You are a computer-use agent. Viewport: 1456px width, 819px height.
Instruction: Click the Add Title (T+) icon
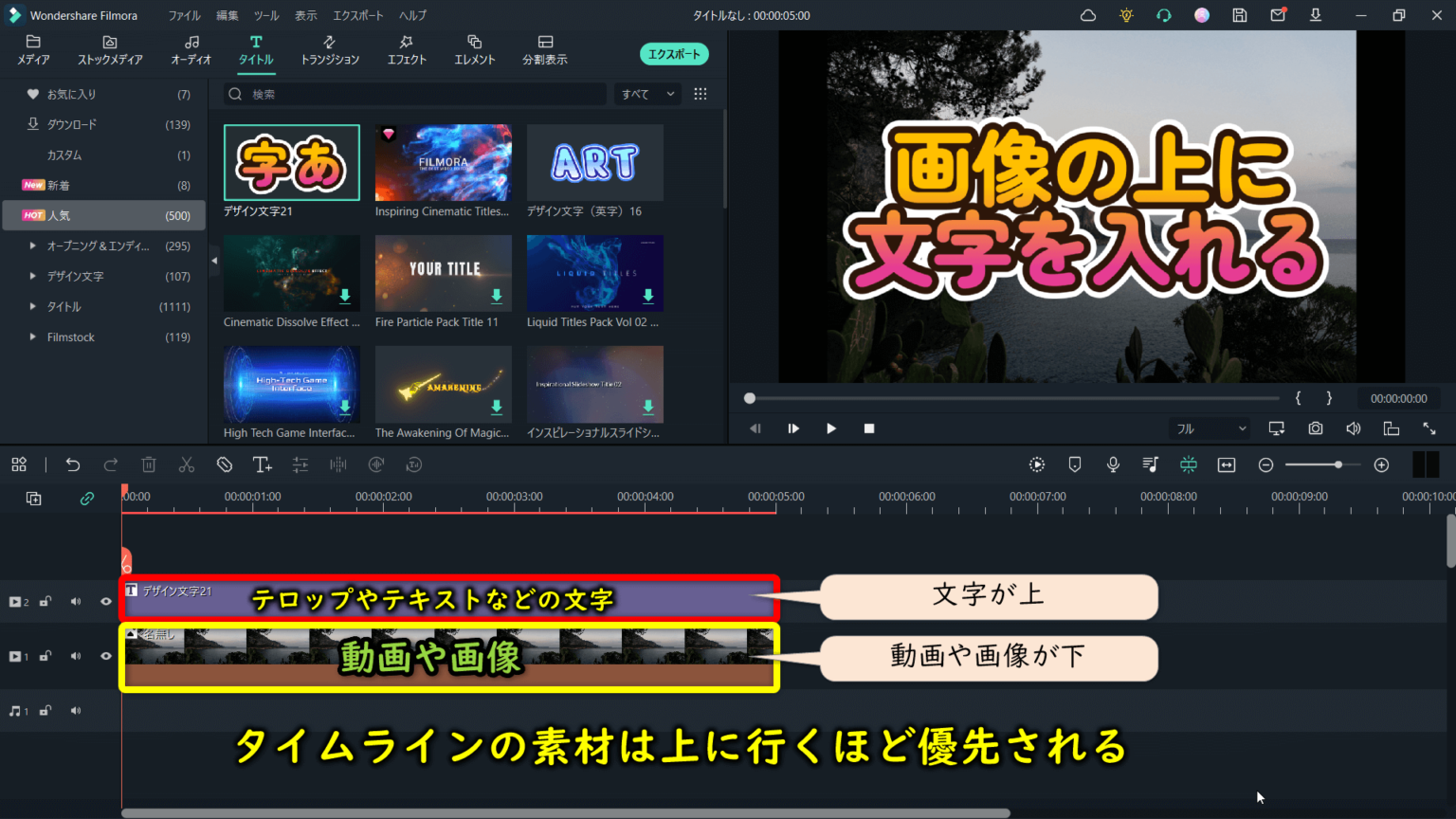pyautogui.click(x=263, y=464)
